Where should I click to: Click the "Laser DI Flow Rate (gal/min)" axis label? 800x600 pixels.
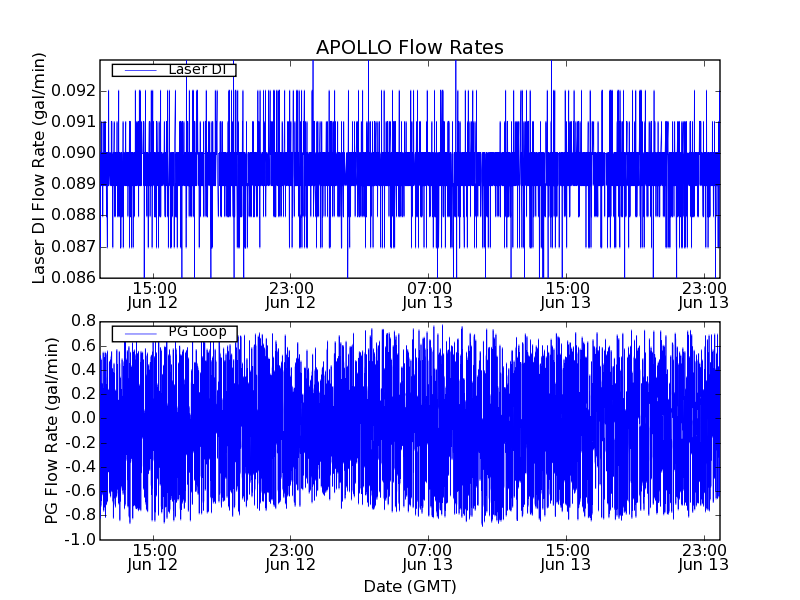pos(39,168)
